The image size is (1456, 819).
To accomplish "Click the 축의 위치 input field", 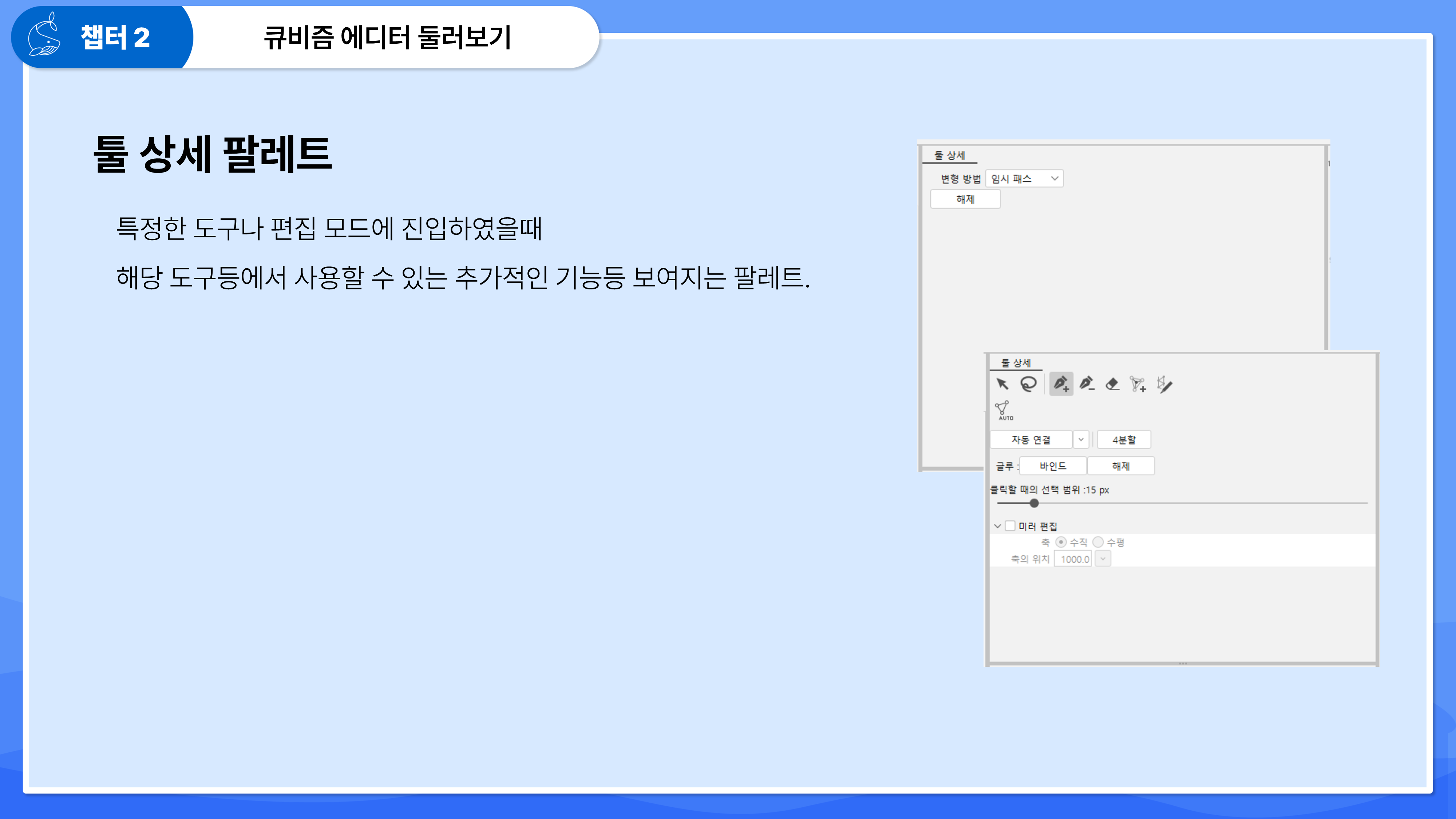I will [x=1073, y=559].
